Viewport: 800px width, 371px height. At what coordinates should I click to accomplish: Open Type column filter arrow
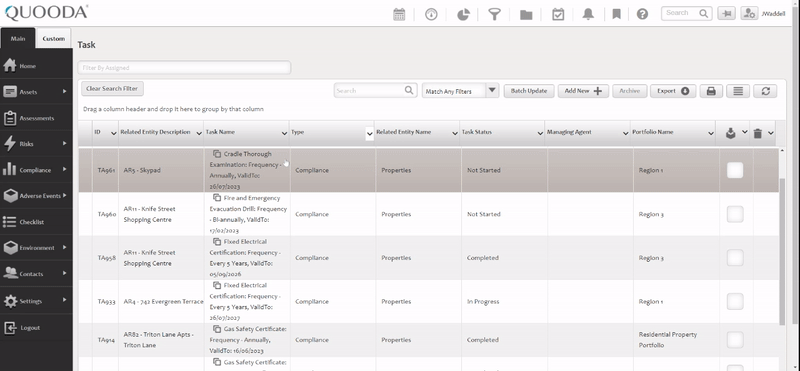point(370,134)
